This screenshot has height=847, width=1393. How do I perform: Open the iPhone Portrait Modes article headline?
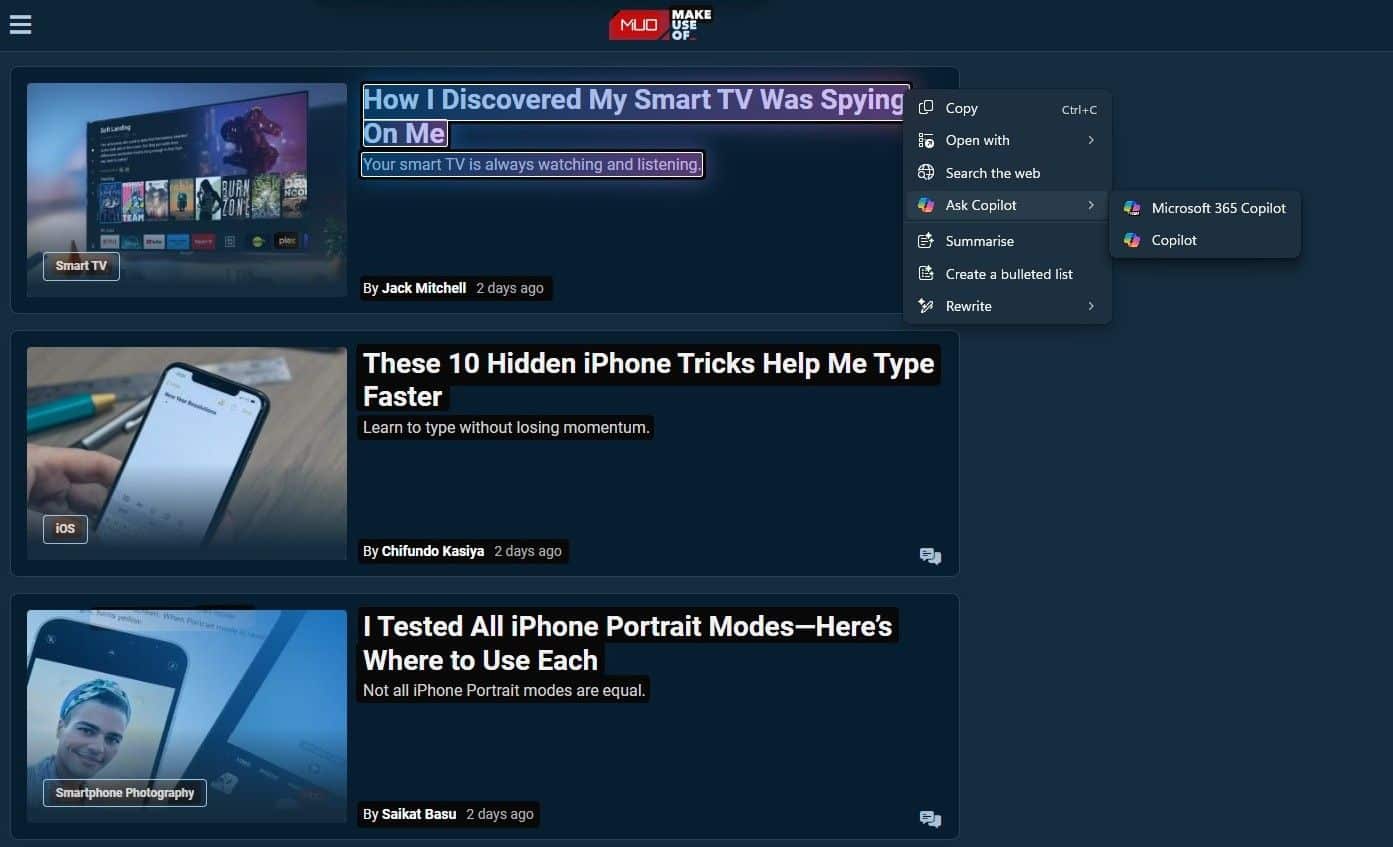coord(627,643)
